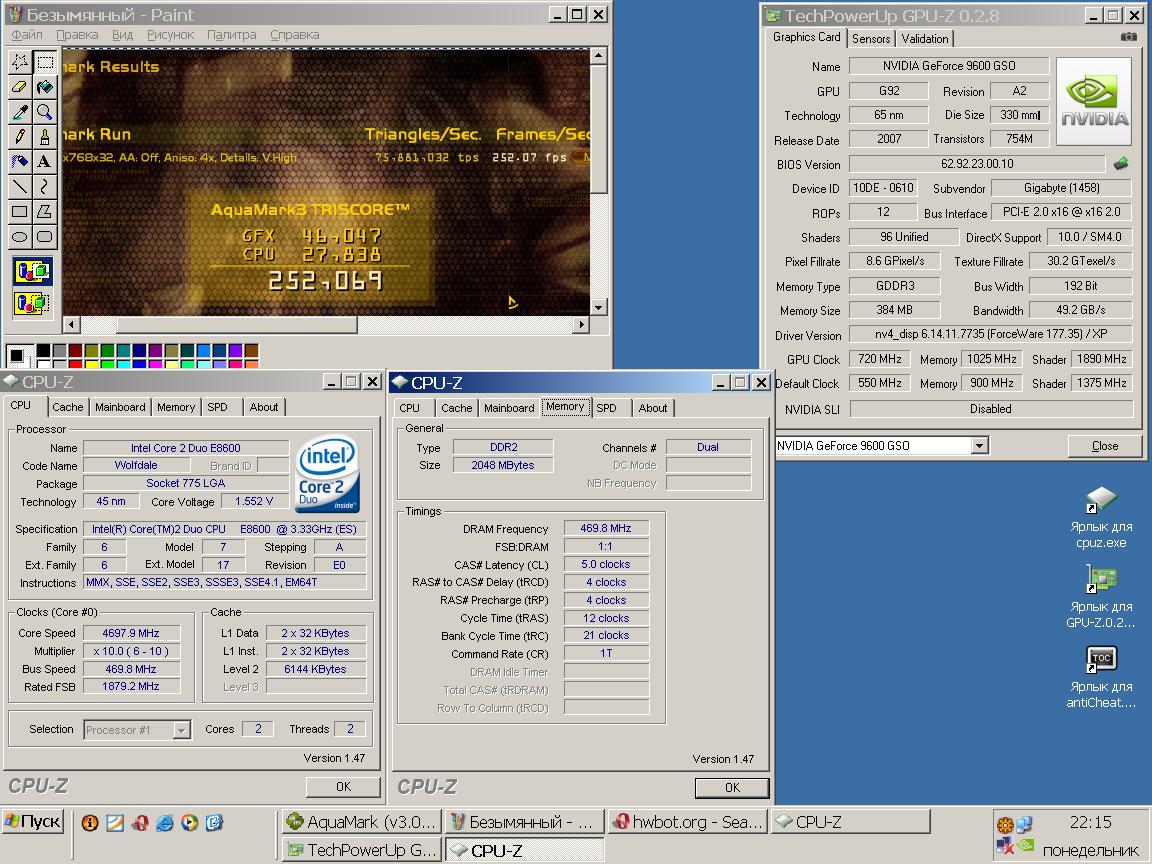Click the Paint vertical scrollbar down arrow
This screenshot has height=864, width=1152.
pos(599,307)
